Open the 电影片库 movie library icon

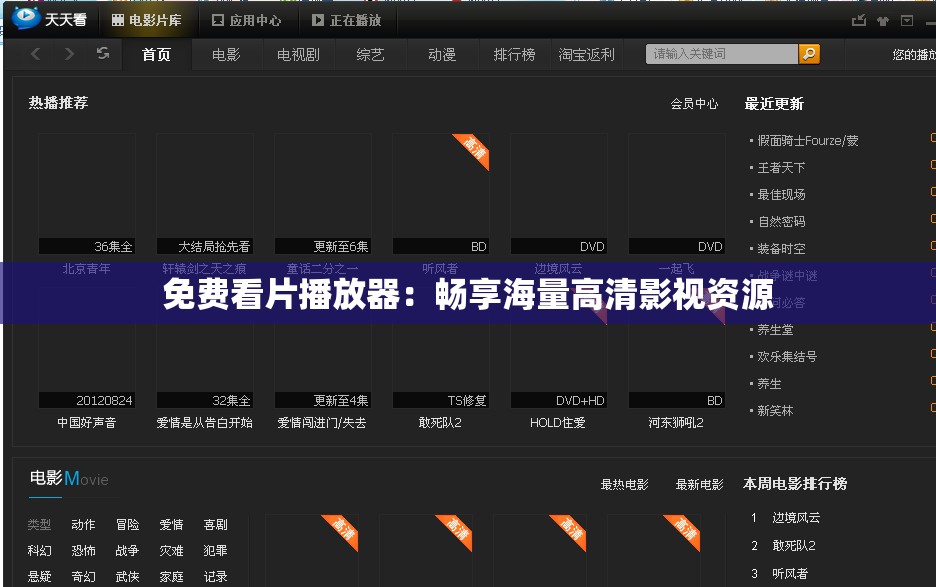pyautogui.click(x=118, y=19)
